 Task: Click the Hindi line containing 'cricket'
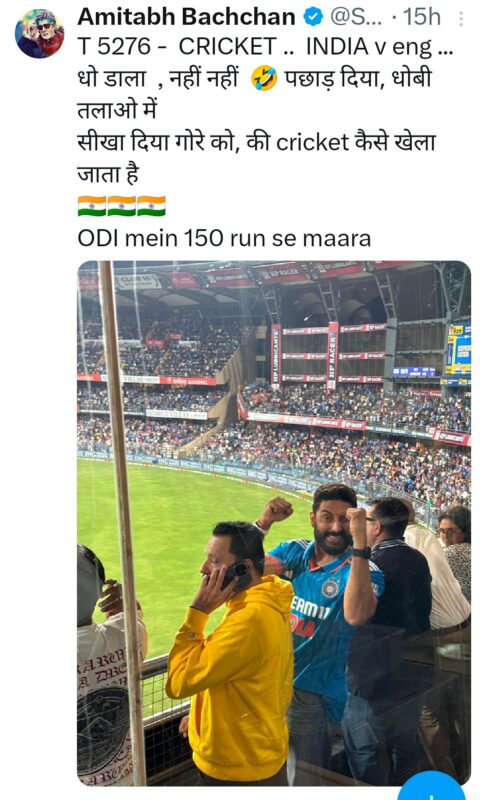pos(257,142)
